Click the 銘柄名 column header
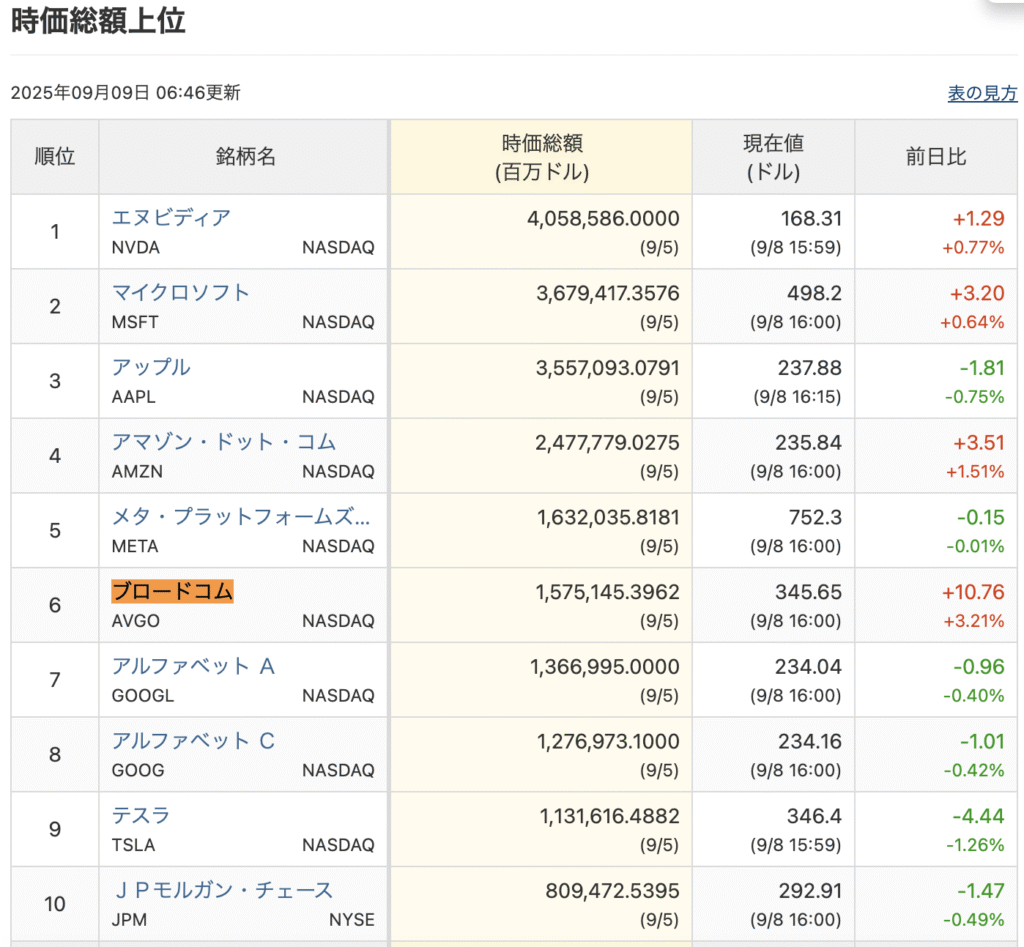Screen dimensions: 1024x947 tap(245, 157)
